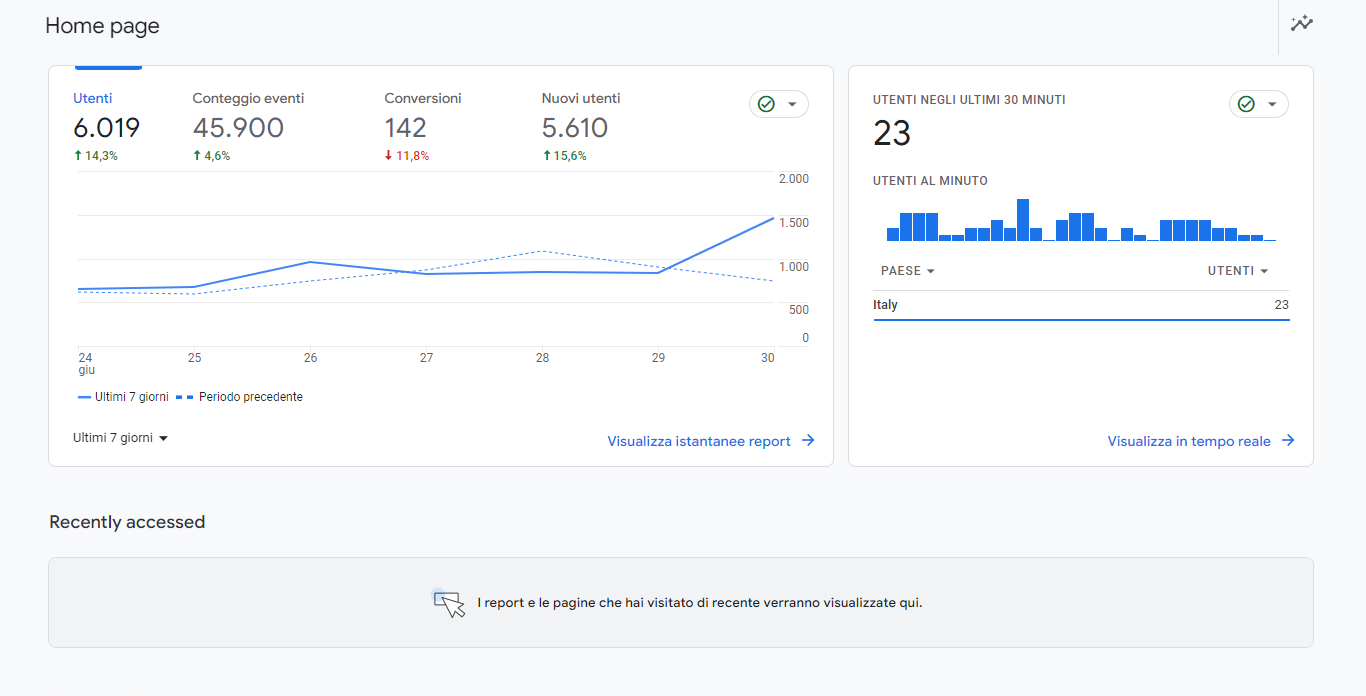Click the June 30 point on line chart
The height and width of the screenshot is (696, 1366).
coord(772,218)
